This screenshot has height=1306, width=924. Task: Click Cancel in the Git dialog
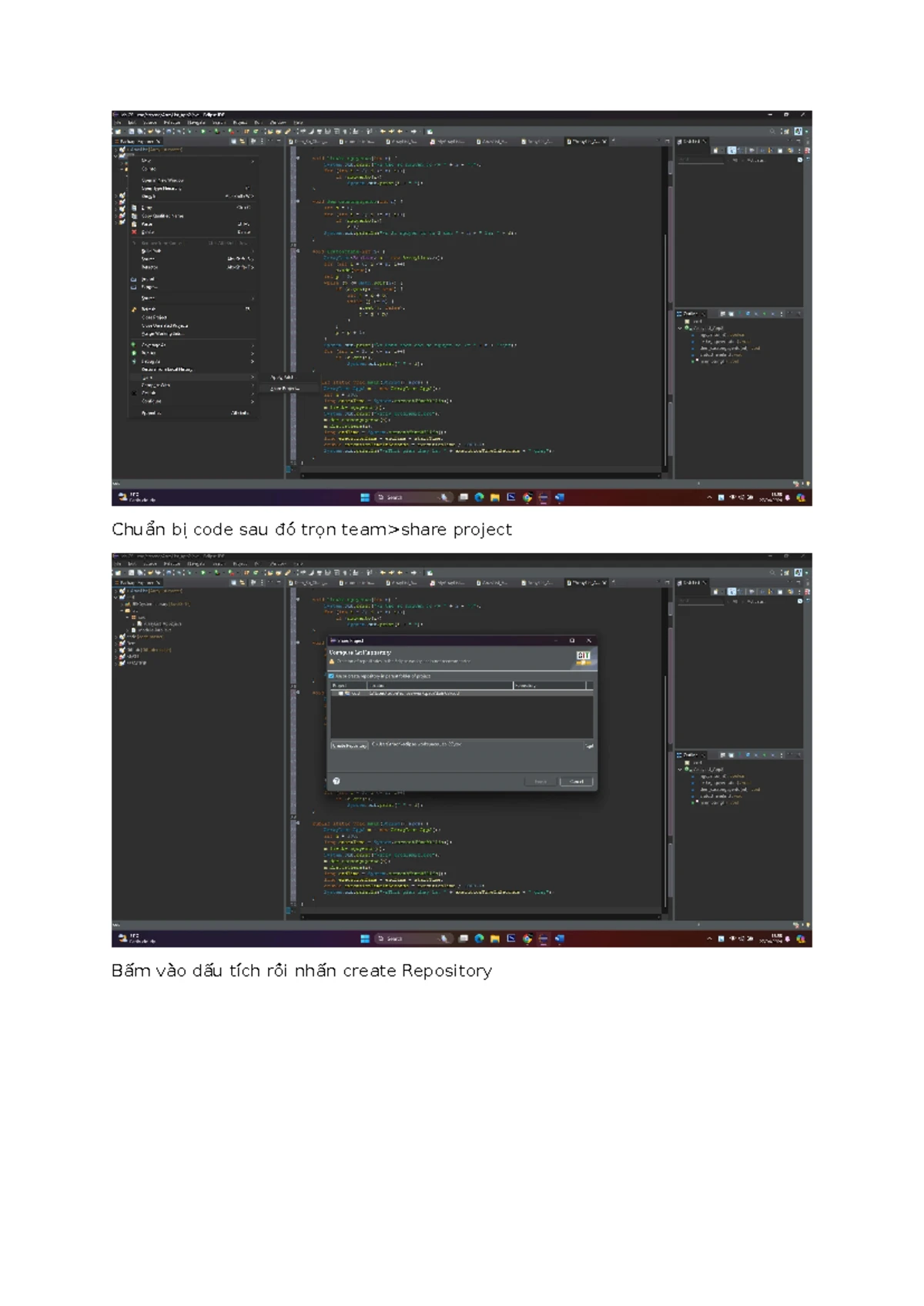click(576, 782)
